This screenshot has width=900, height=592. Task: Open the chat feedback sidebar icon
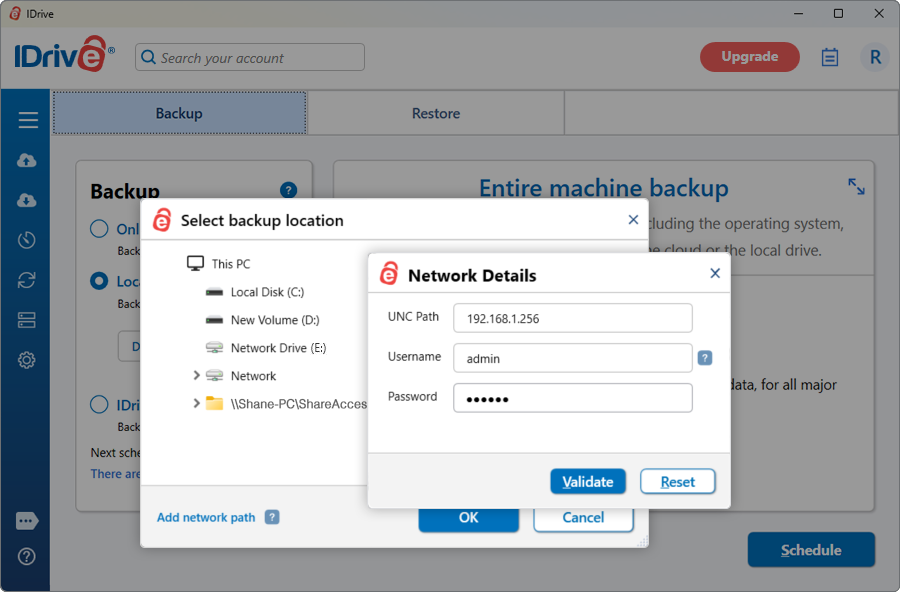(27, 521)
